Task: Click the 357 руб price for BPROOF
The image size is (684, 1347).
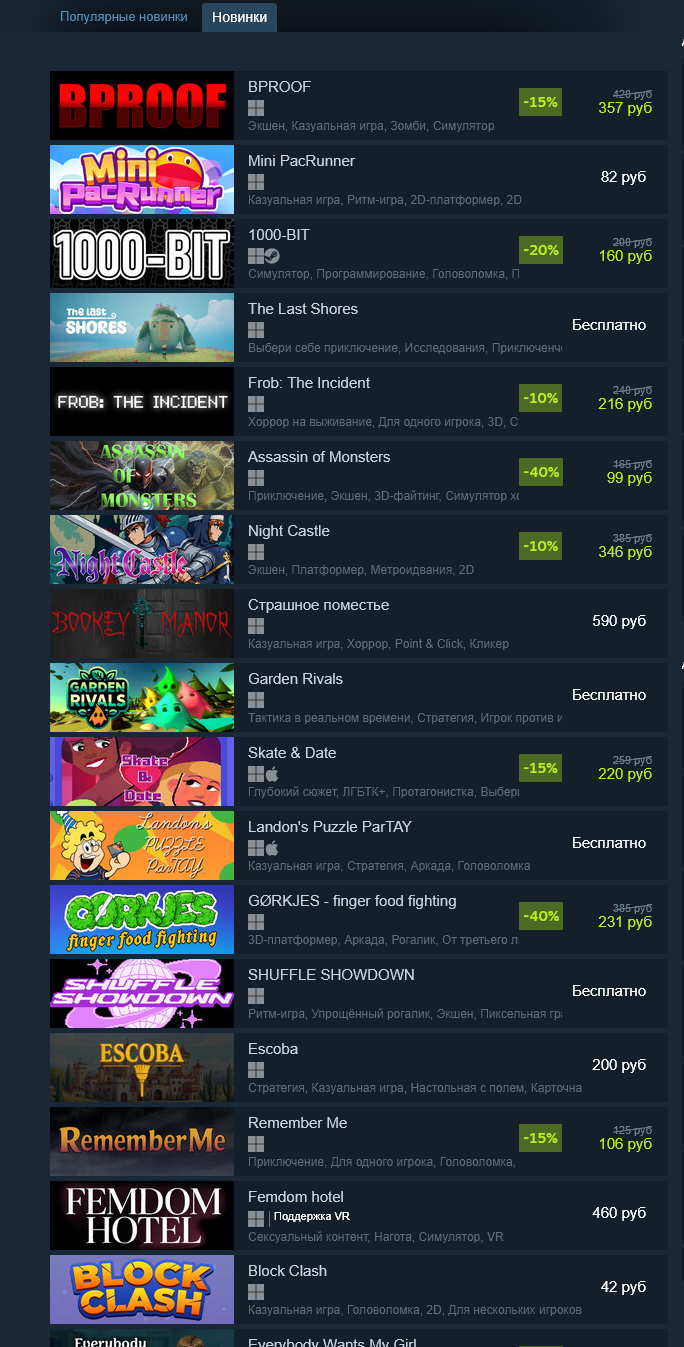Action: [625, 108]
